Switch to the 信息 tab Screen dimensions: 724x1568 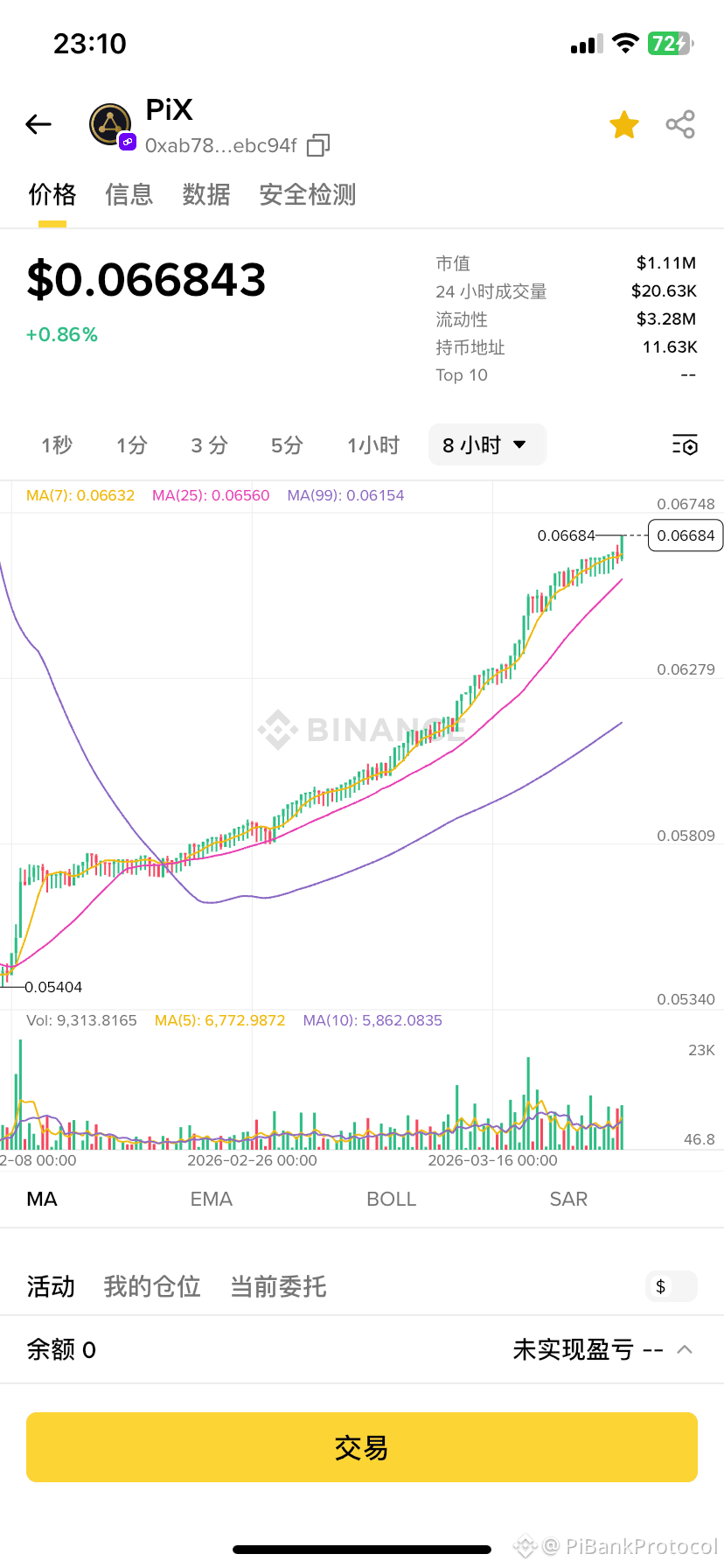(129, 194)
